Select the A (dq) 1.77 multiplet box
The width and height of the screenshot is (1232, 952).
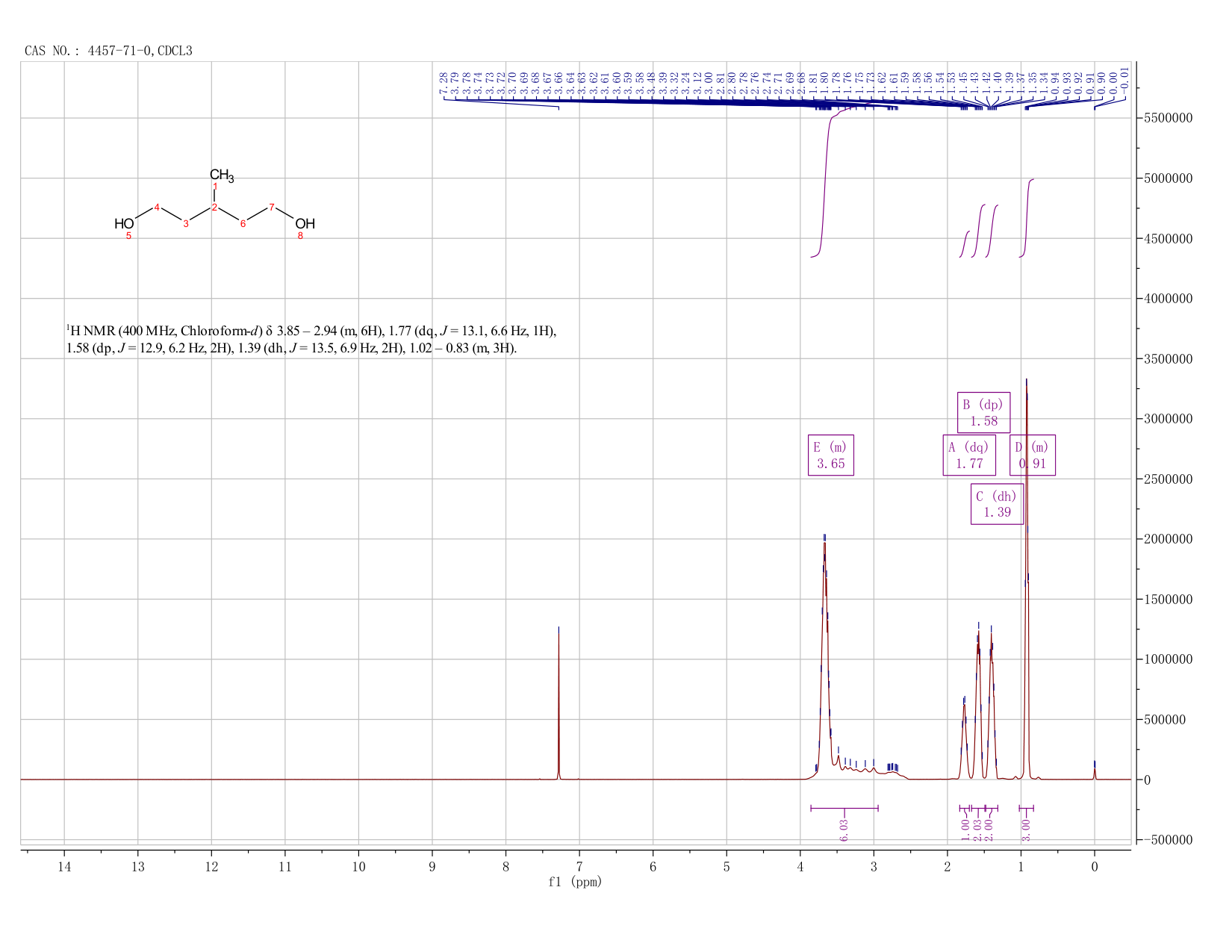[969, 455]
